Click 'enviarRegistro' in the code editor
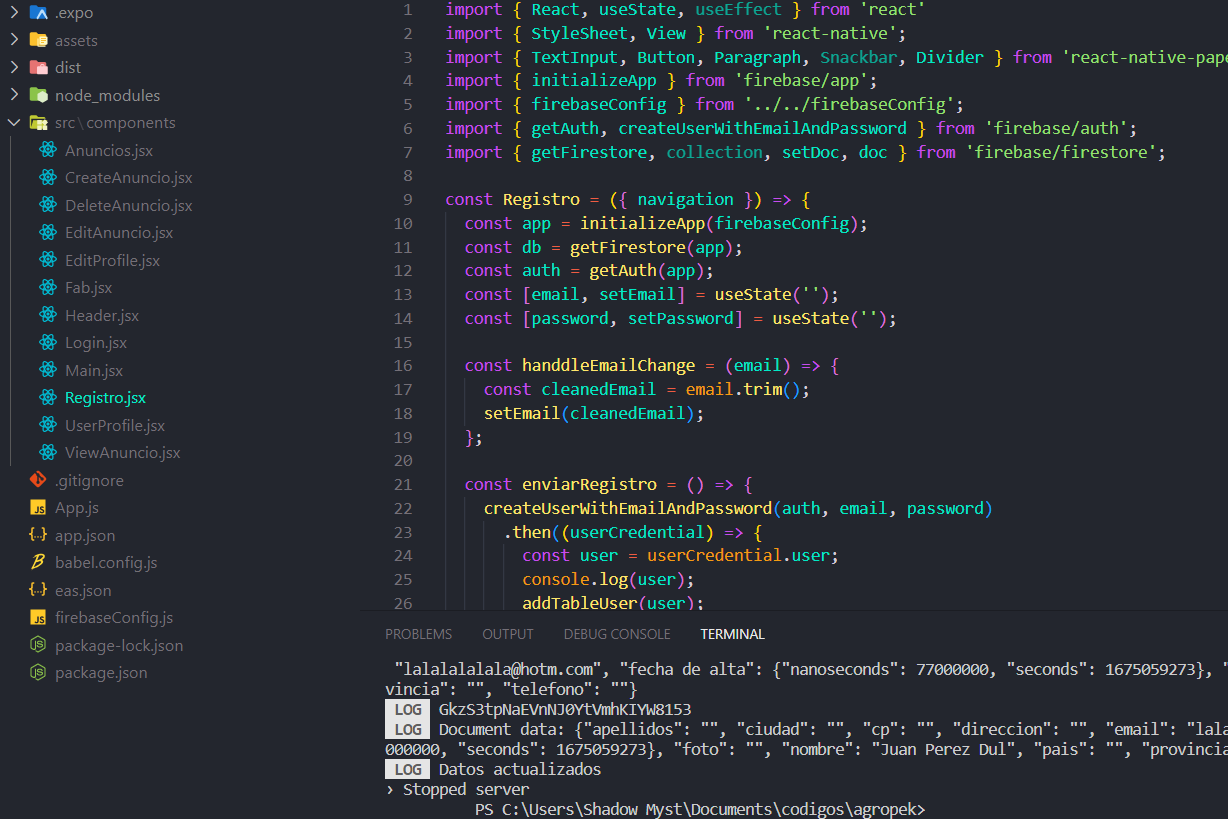 coord(589,484)
